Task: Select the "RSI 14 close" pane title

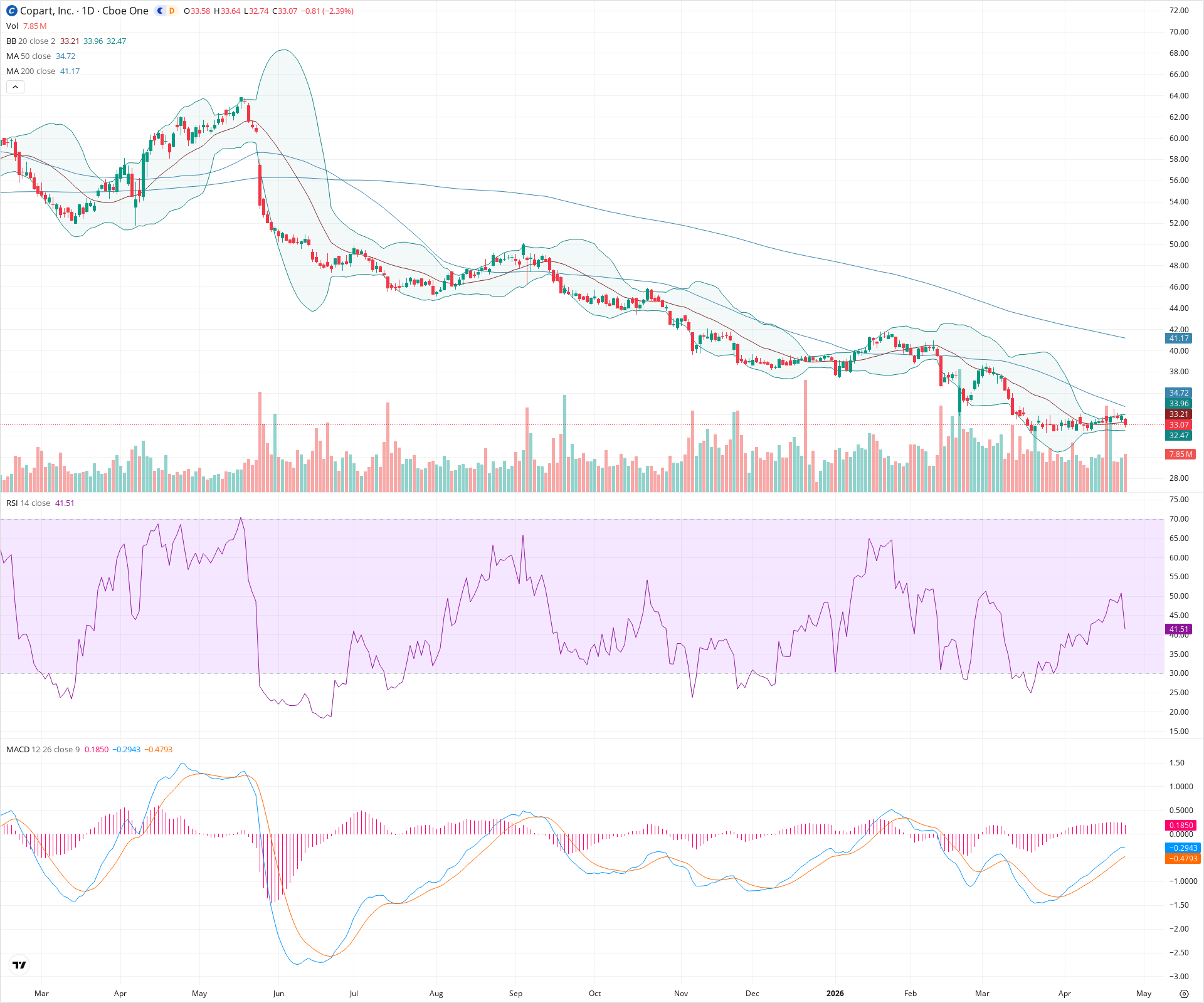Action: [x=28, y=503]
